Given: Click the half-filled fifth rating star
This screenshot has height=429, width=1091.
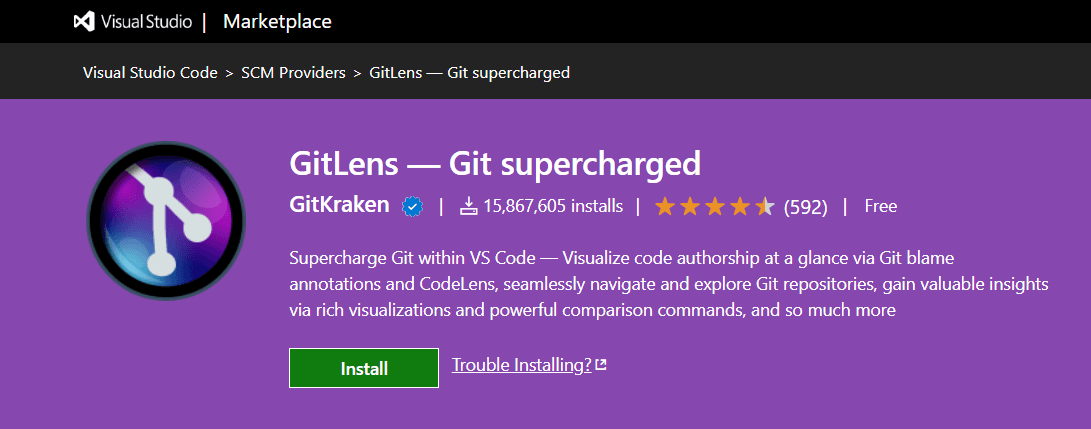Looking at the screenshot, I should point(765,207).
